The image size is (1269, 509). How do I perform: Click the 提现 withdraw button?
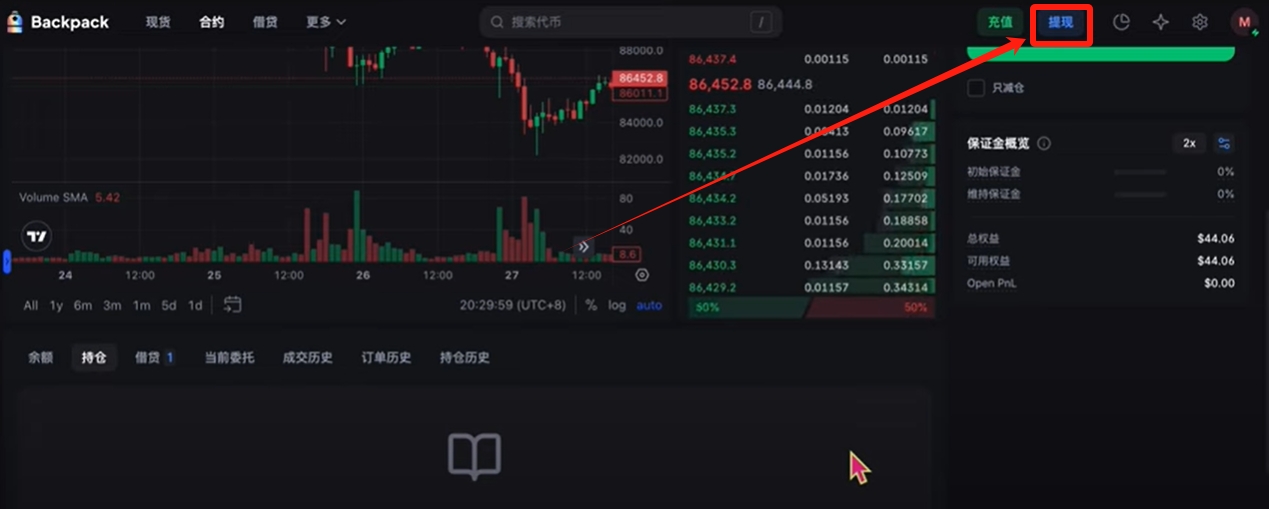click(x=1060, y=22)
